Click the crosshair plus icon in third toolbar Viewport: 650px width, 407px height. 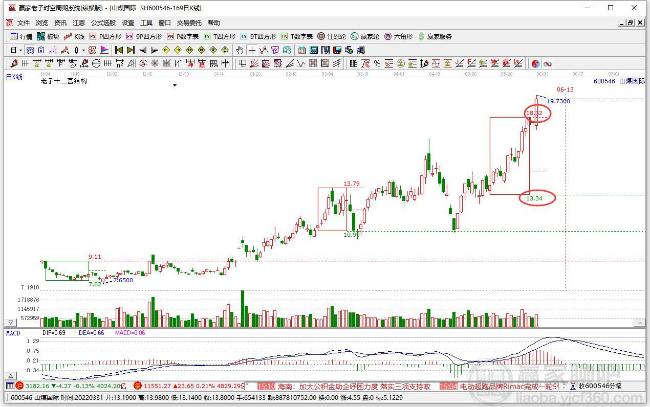(225, 64)
